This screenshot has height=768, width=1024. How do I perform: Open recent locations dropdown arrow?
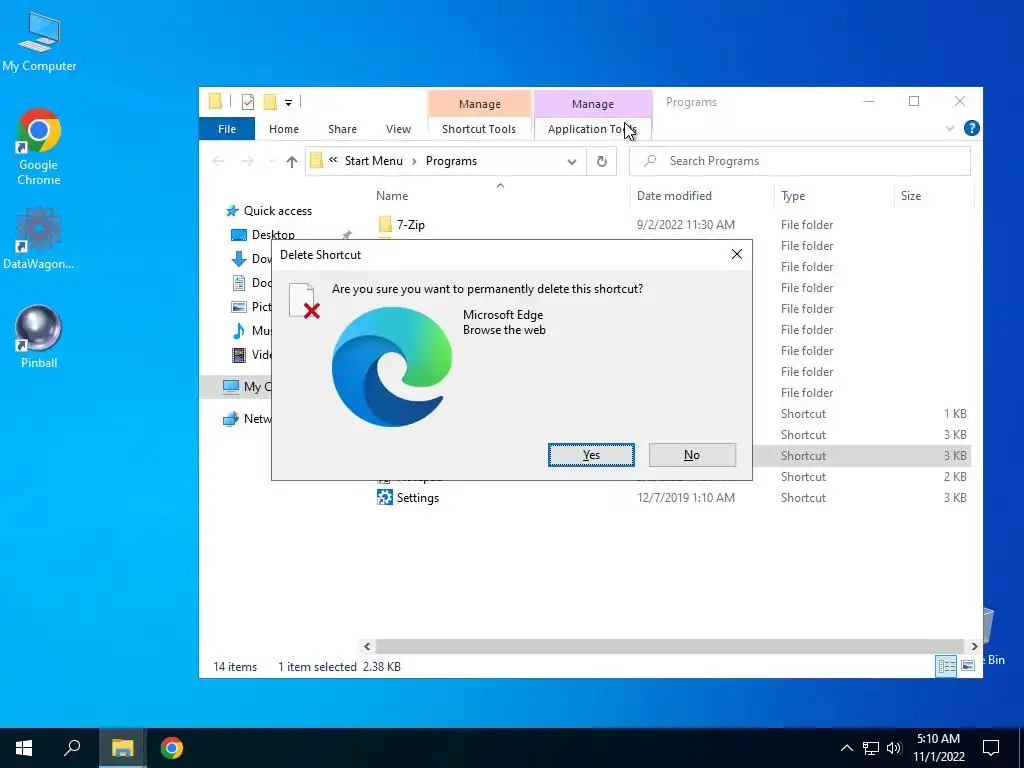(x=271, y=161)
